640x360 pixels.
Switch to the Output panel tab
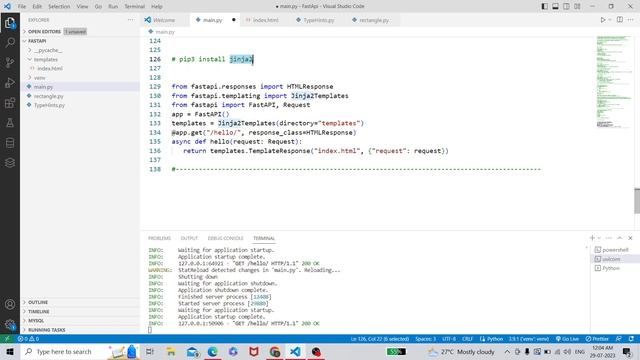coord(189,238)
